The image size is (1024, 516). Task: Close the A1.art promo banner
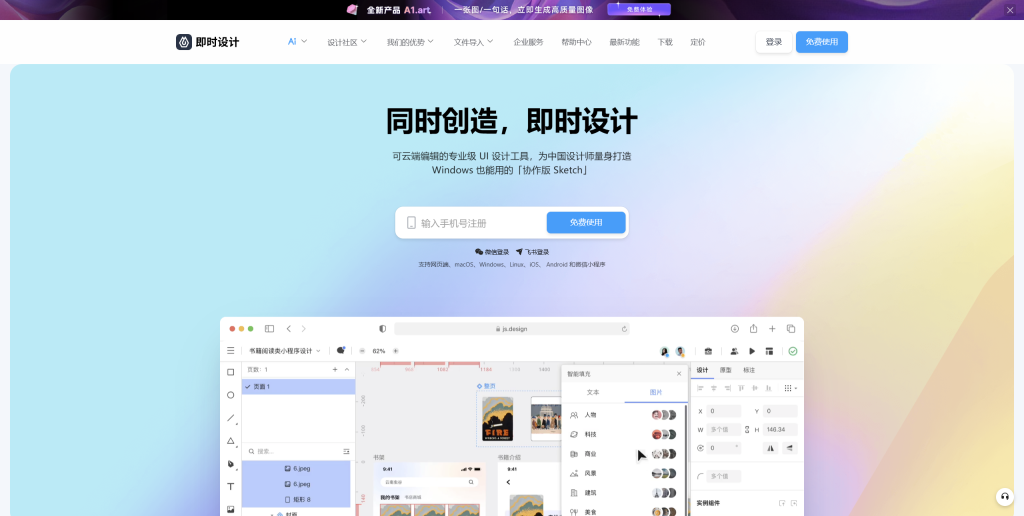click(1010, 9)
